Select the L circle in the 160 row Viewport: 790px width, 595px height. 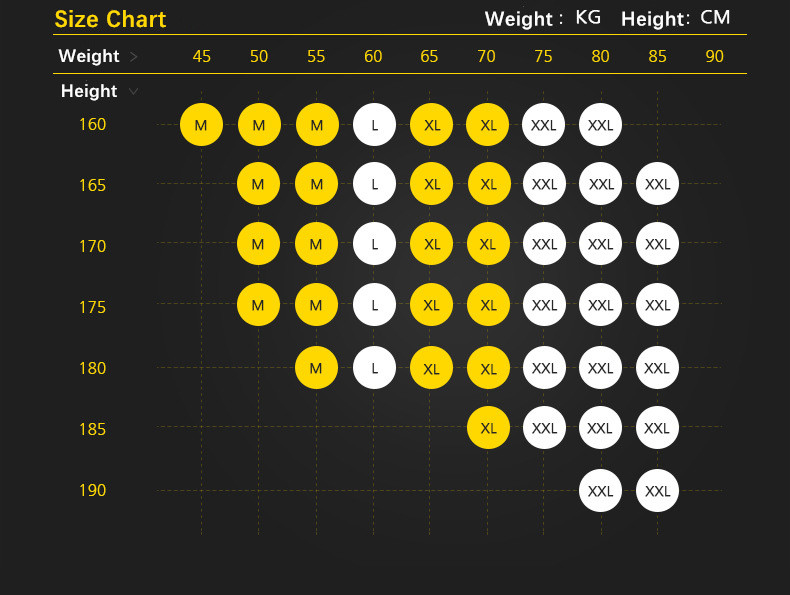pyautogui.click(x=374, y=125)
